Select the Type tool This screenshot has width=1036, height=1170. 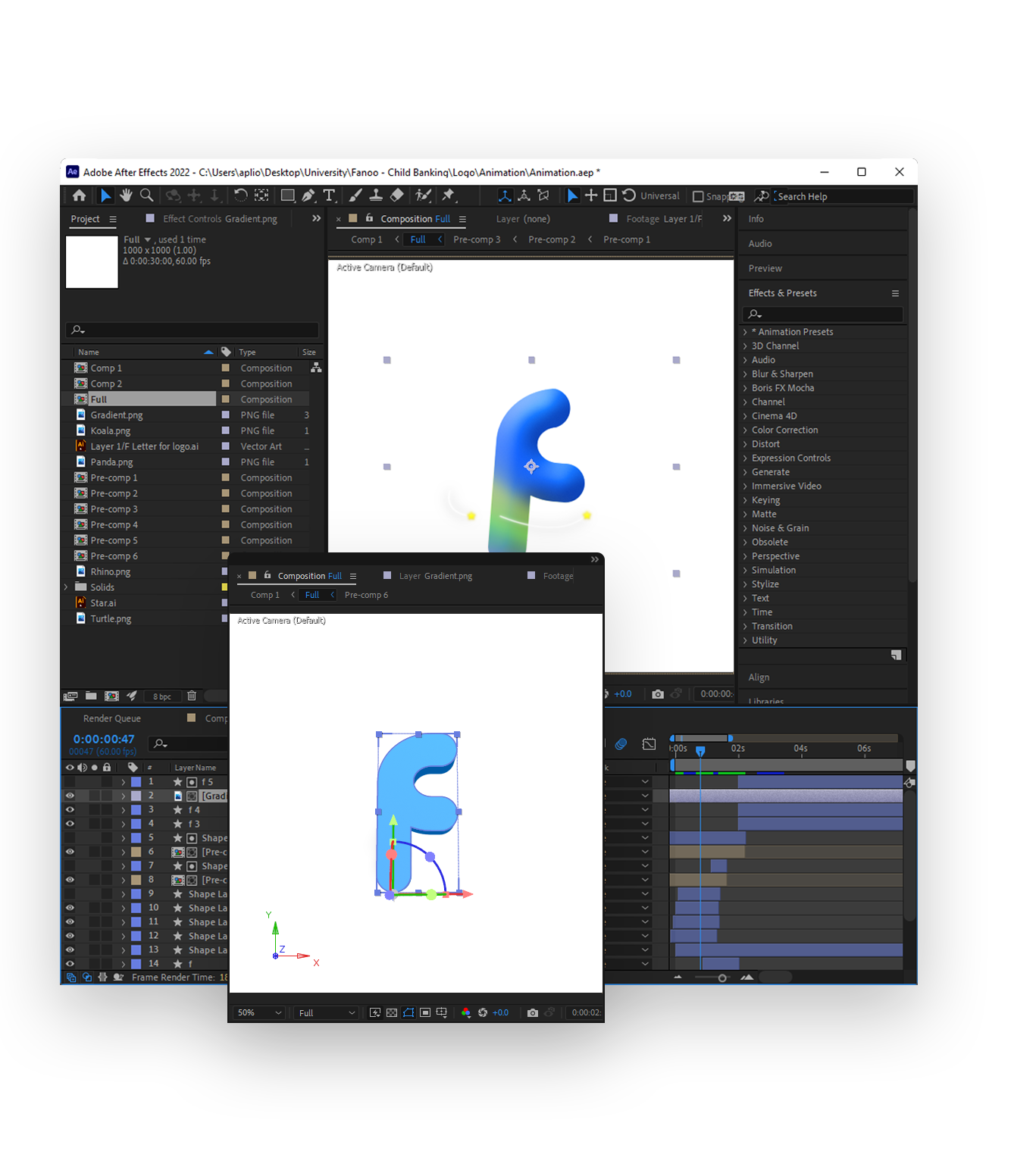click(330, 196)
